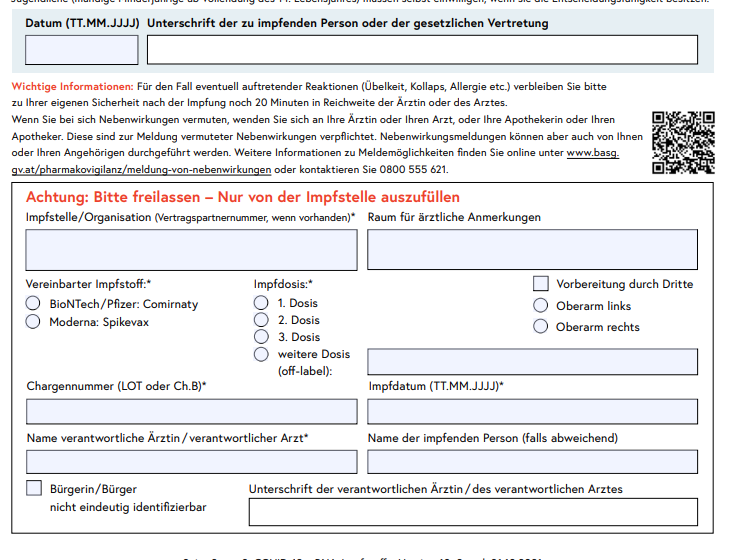Click the QR code image
Screen dimensions: 732x560
click(x=683, y=142)
